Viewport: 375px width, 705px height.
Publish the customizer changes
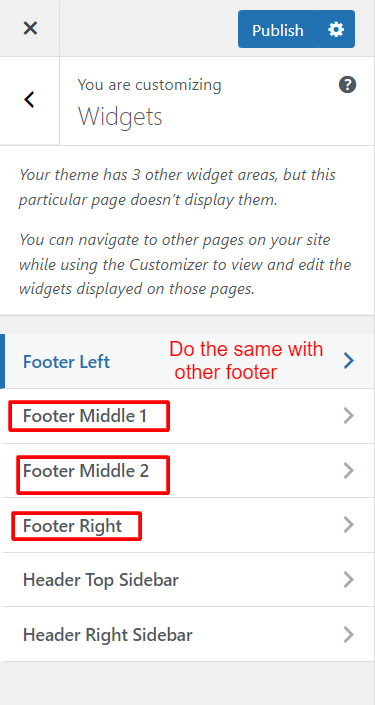click(277, 30)
